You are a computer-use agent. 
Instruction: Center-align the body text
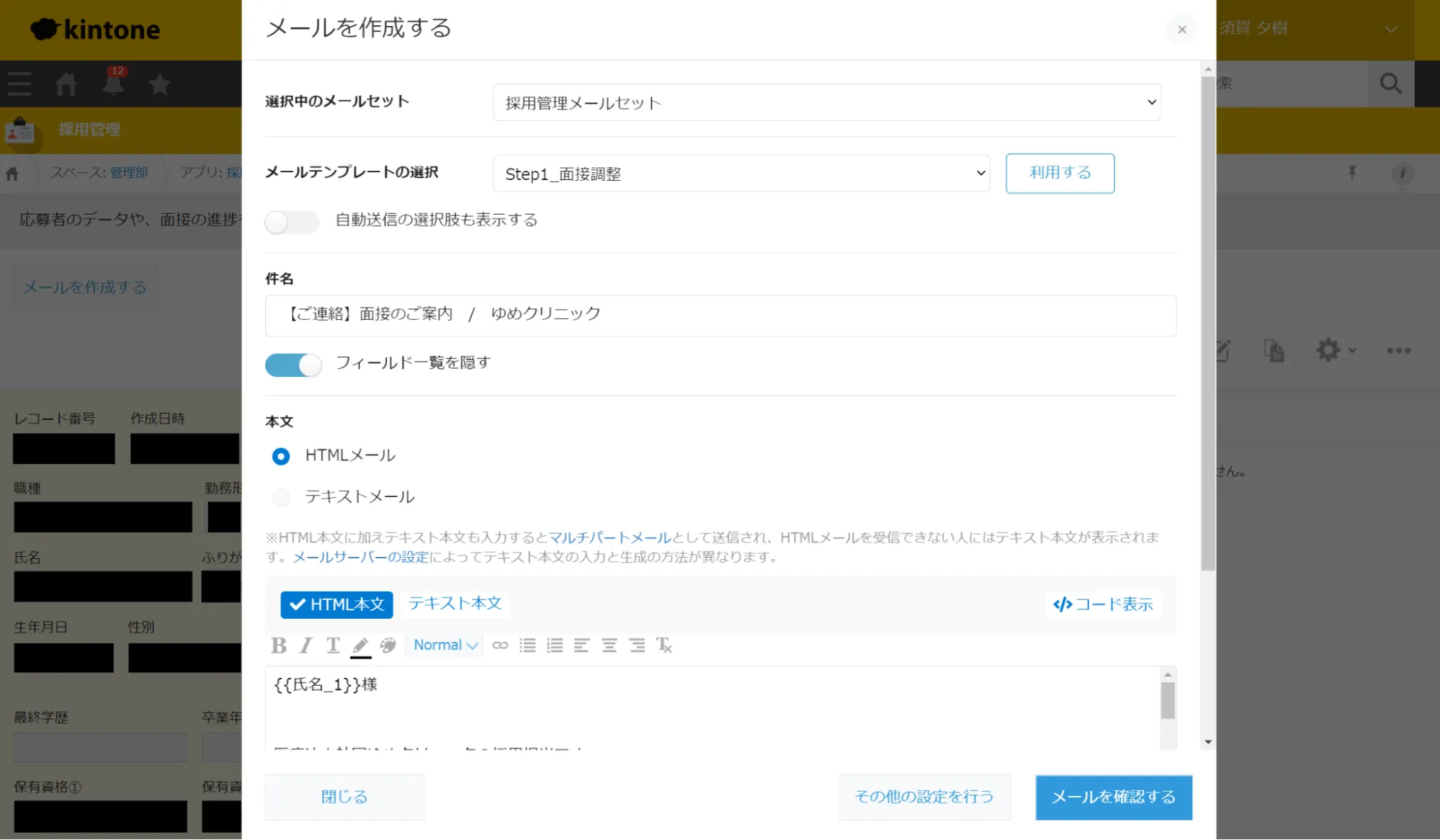click(609, 645)
